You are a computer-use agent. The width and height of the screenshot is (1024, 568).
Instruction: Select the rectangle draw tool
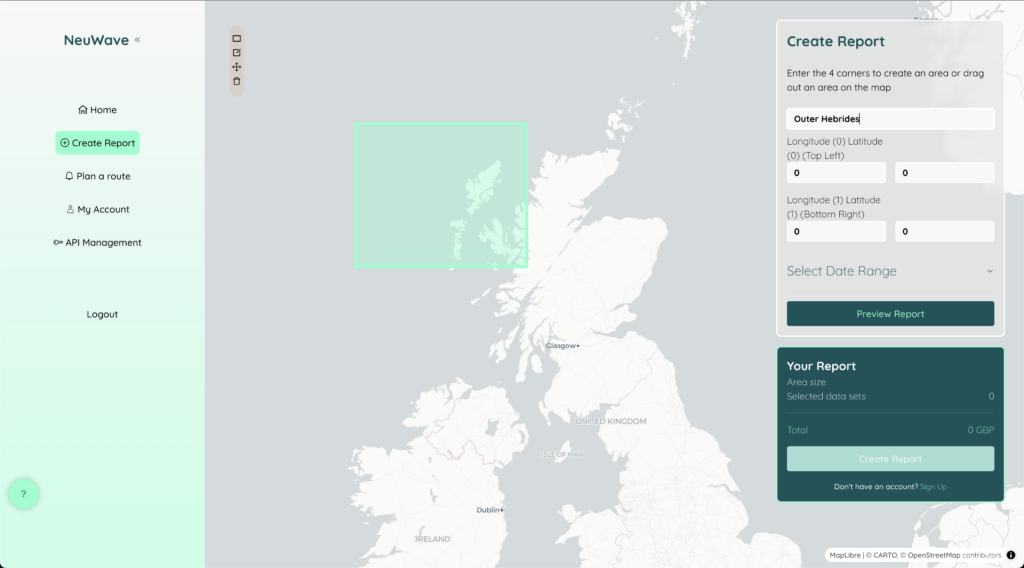[237, 38]
